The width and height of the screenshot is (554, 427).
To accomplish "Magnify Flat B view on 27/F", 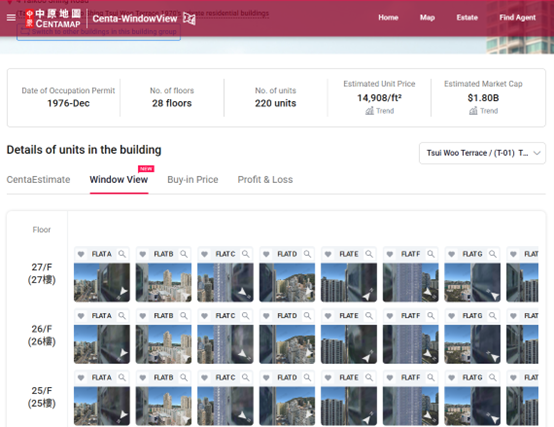I will [x=184, y=254].
